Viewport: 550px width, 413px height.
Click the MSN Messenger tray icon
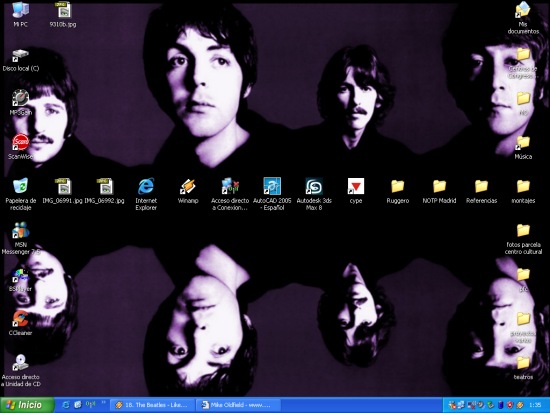pyautogui.click(x=452, y=405)
